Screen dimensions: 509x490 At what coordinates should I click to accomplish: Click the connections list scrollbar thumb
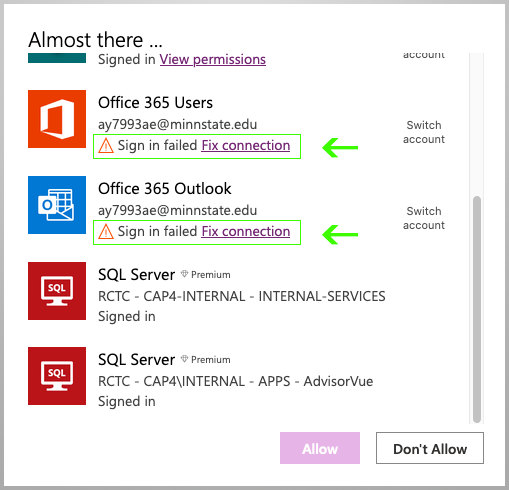pyautogui.click(x=477, y=309)
